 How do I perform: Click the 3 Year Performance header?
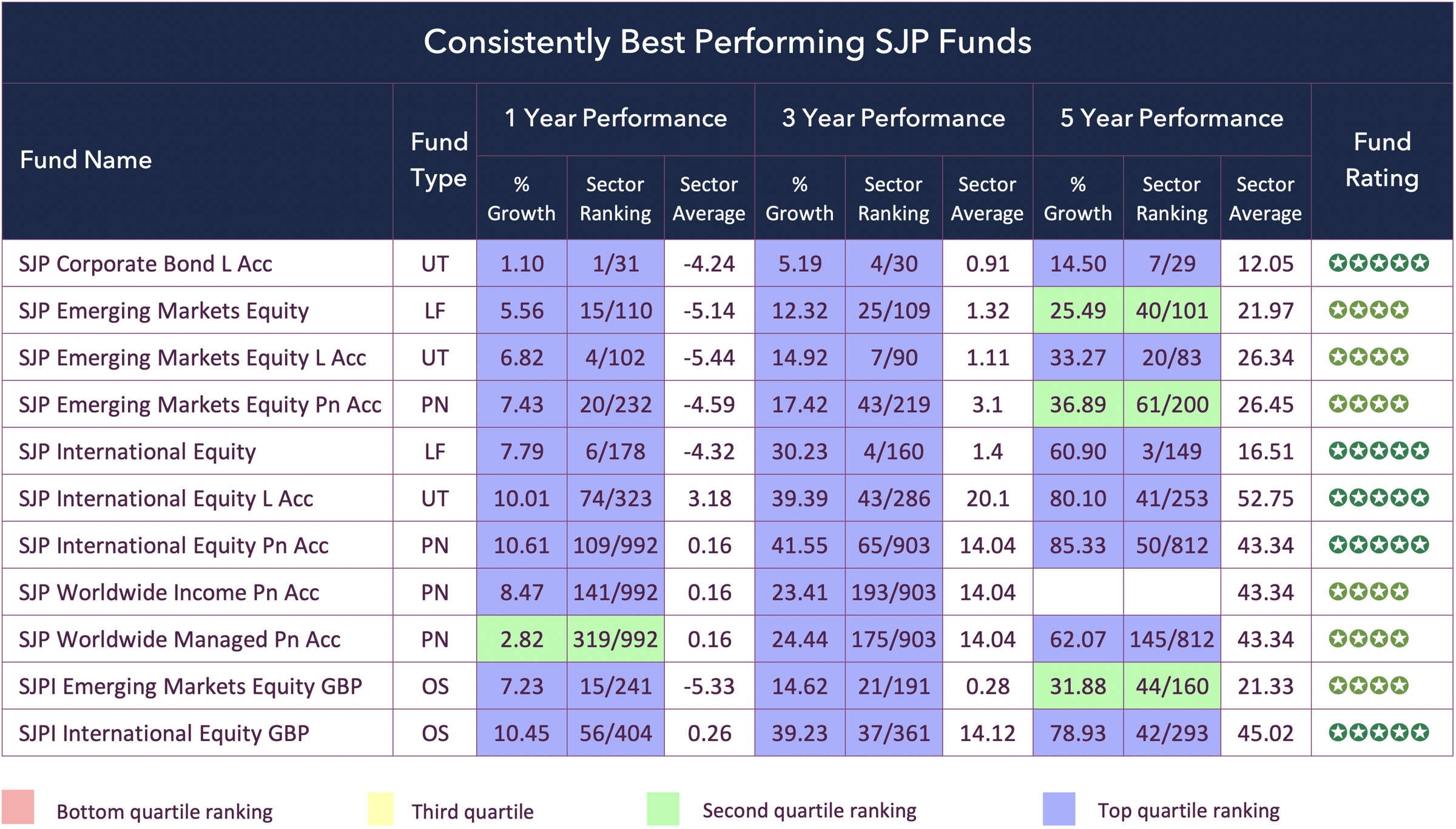894,118
